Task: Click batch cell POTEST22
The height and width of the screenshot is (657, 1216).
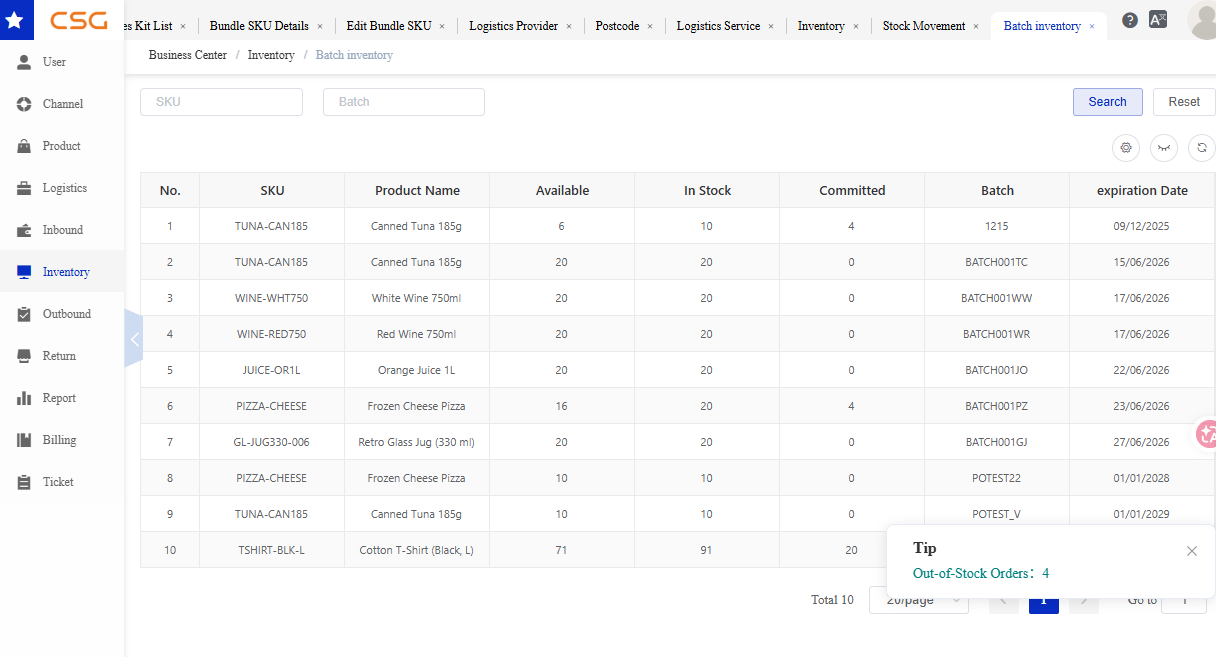Action: (997, 478)
